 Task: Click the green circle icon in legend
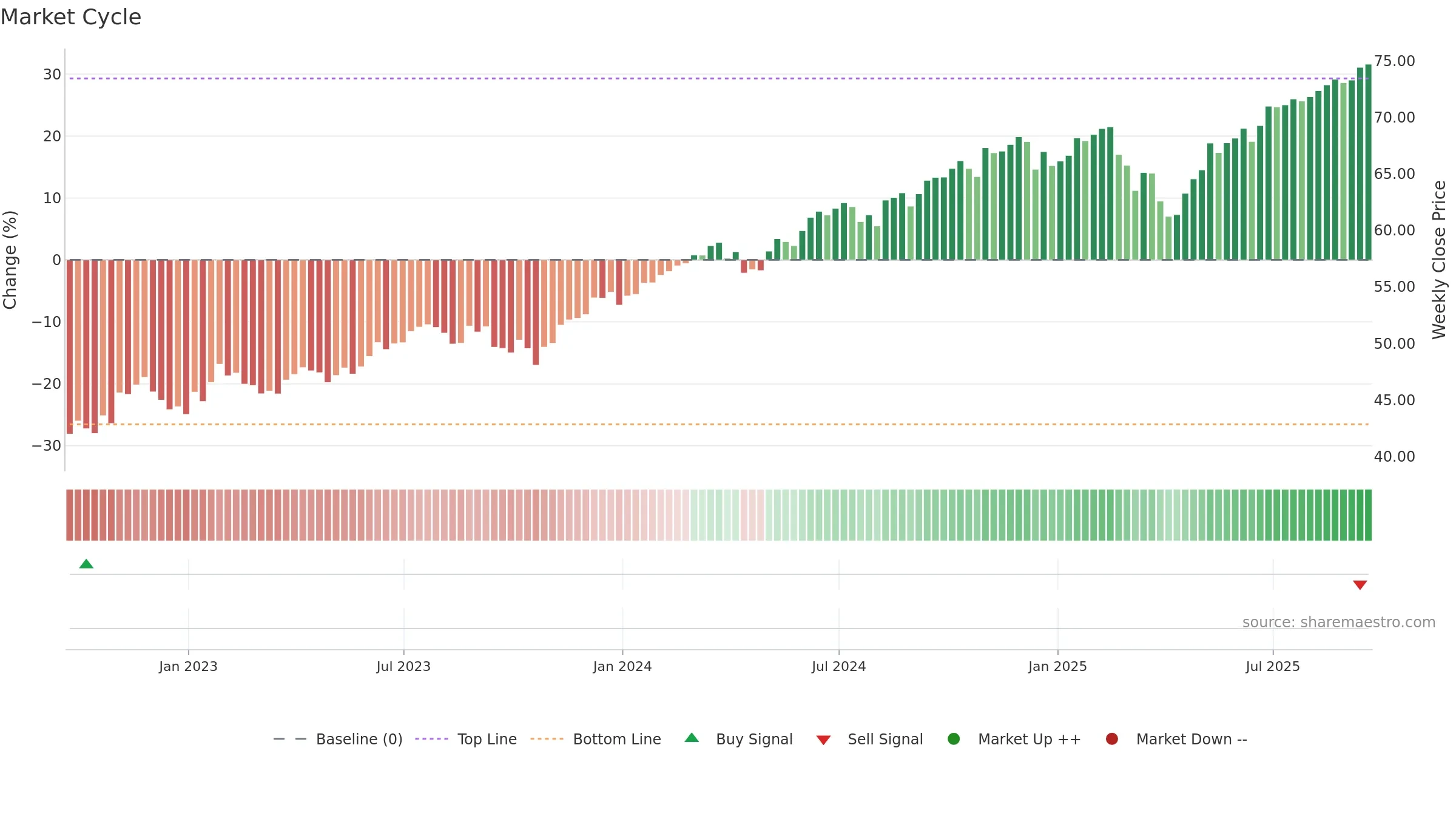[954, 739]
